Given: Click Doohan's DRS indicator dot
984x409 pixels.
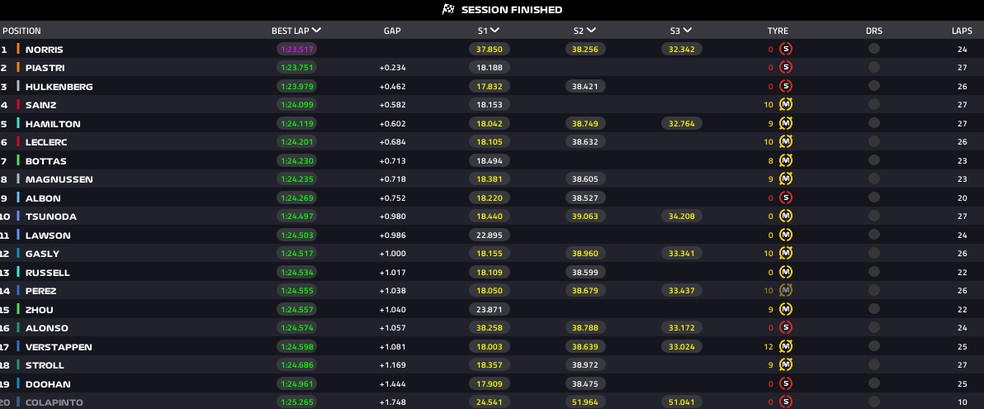Looking at the screenshot, I should (874, 383).
